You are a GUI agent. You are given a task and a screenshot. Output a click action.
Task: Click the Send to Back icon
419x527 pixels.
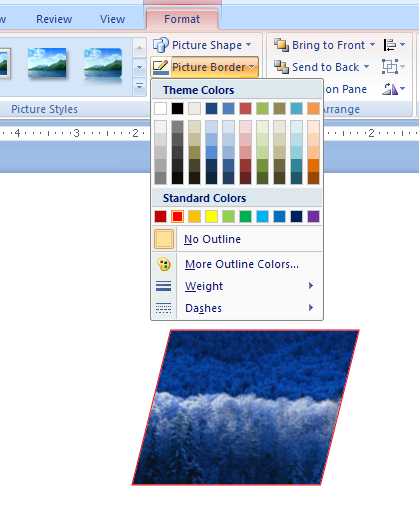pyautogui.click(x=281, y=67)
